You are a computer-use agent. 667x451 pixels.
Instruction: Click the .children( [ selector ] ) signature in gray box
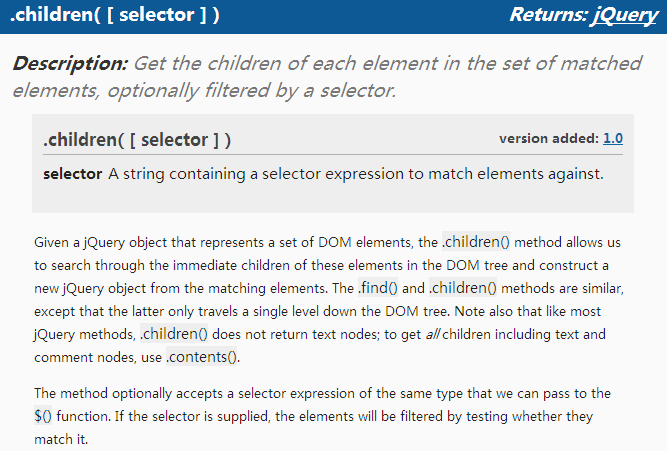(x=137, y=140)
